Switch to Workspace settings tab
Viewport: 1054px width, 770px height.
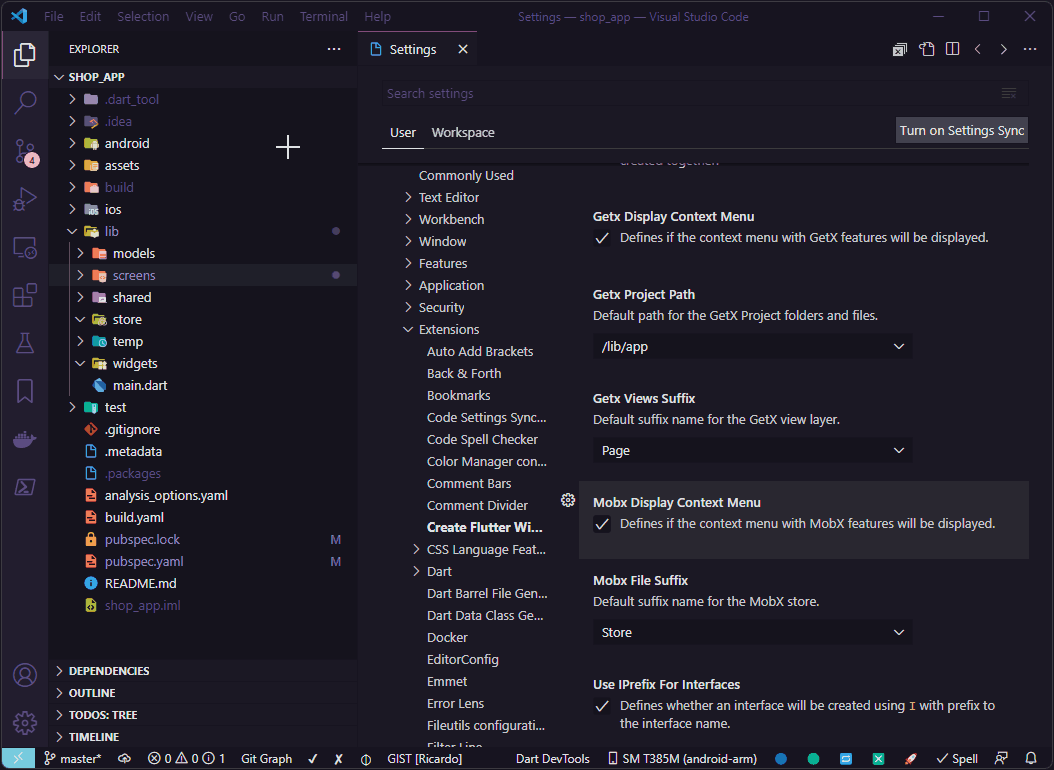pos(463,132)
